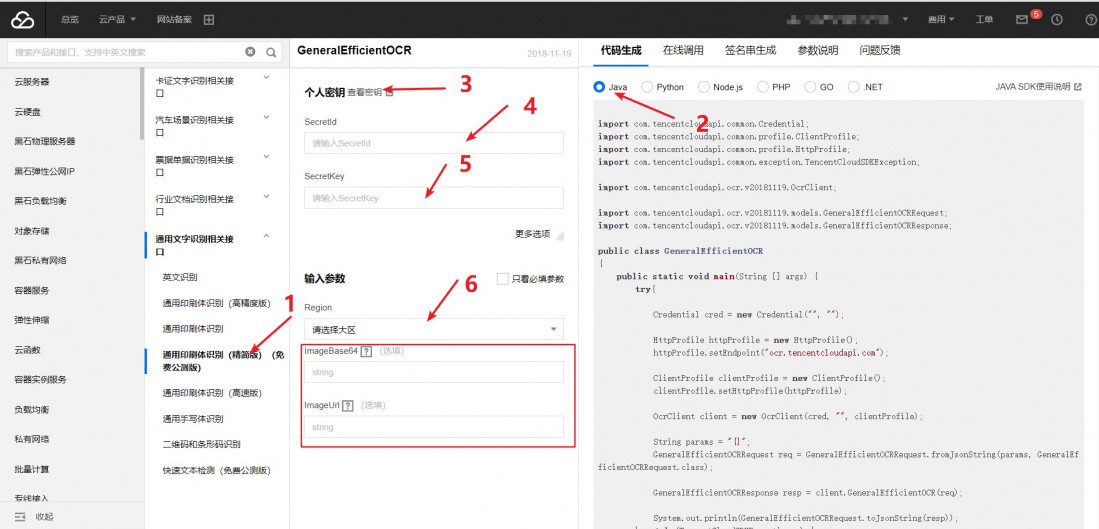Open the Region 请选择大区 dropdown
The height and width of the screenshot is (529, 1099).
point(433,329)
